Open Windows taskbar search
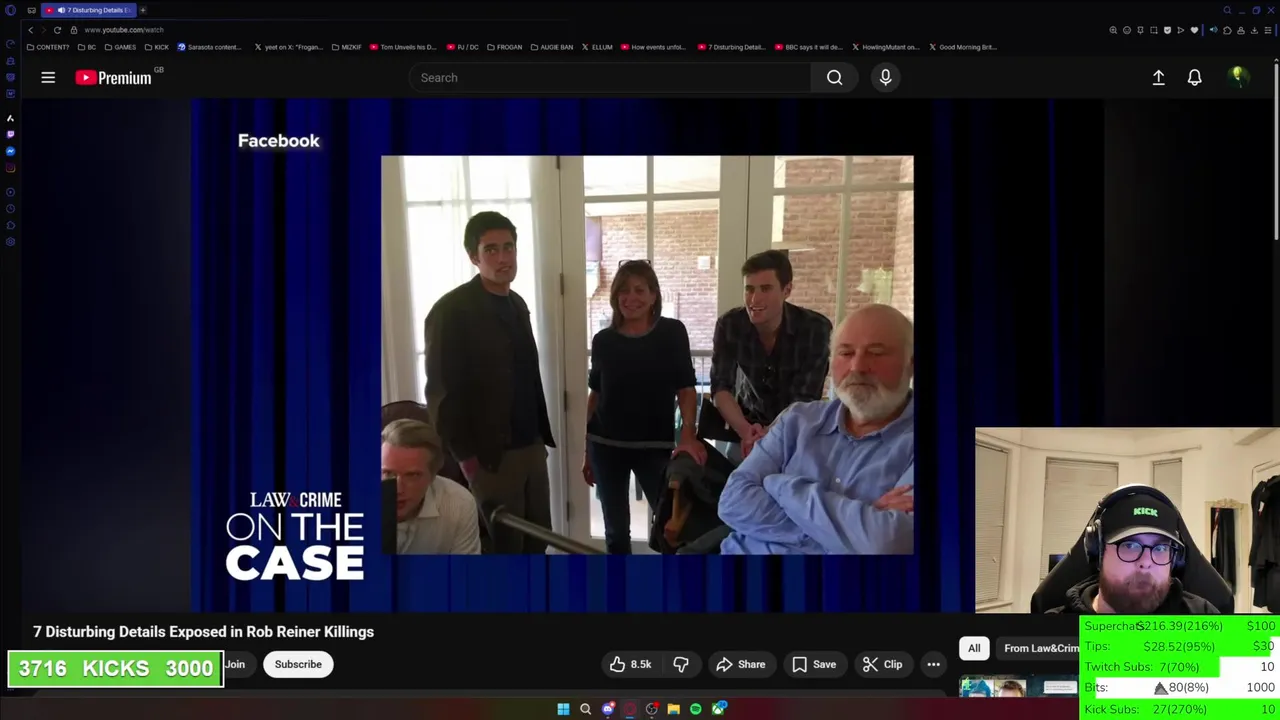This screenshot has height=720, width=1280. point(585,709)
